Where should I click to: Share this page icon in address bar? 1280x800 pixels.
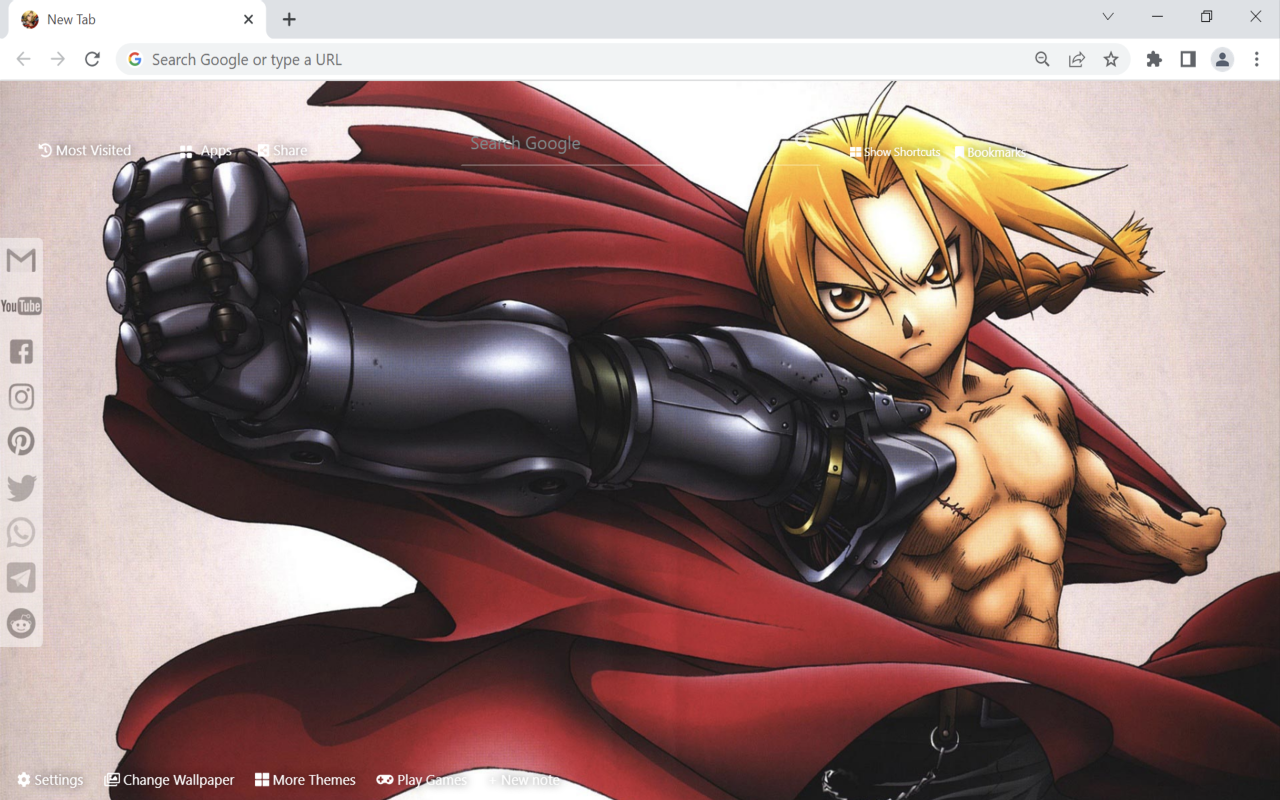coord(1077,59)
